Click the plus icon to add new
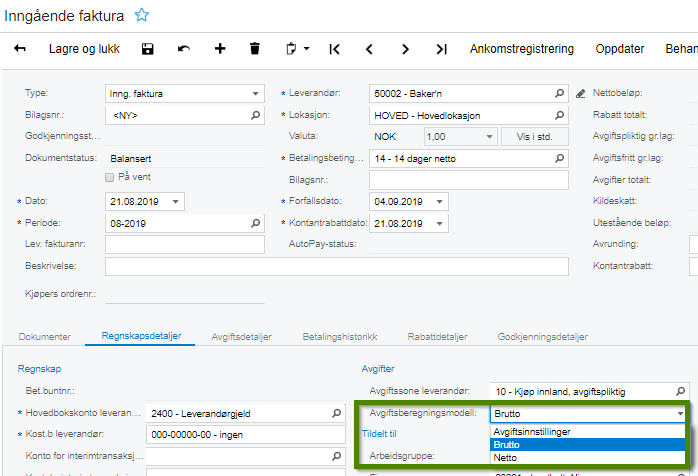 (220, 48)
